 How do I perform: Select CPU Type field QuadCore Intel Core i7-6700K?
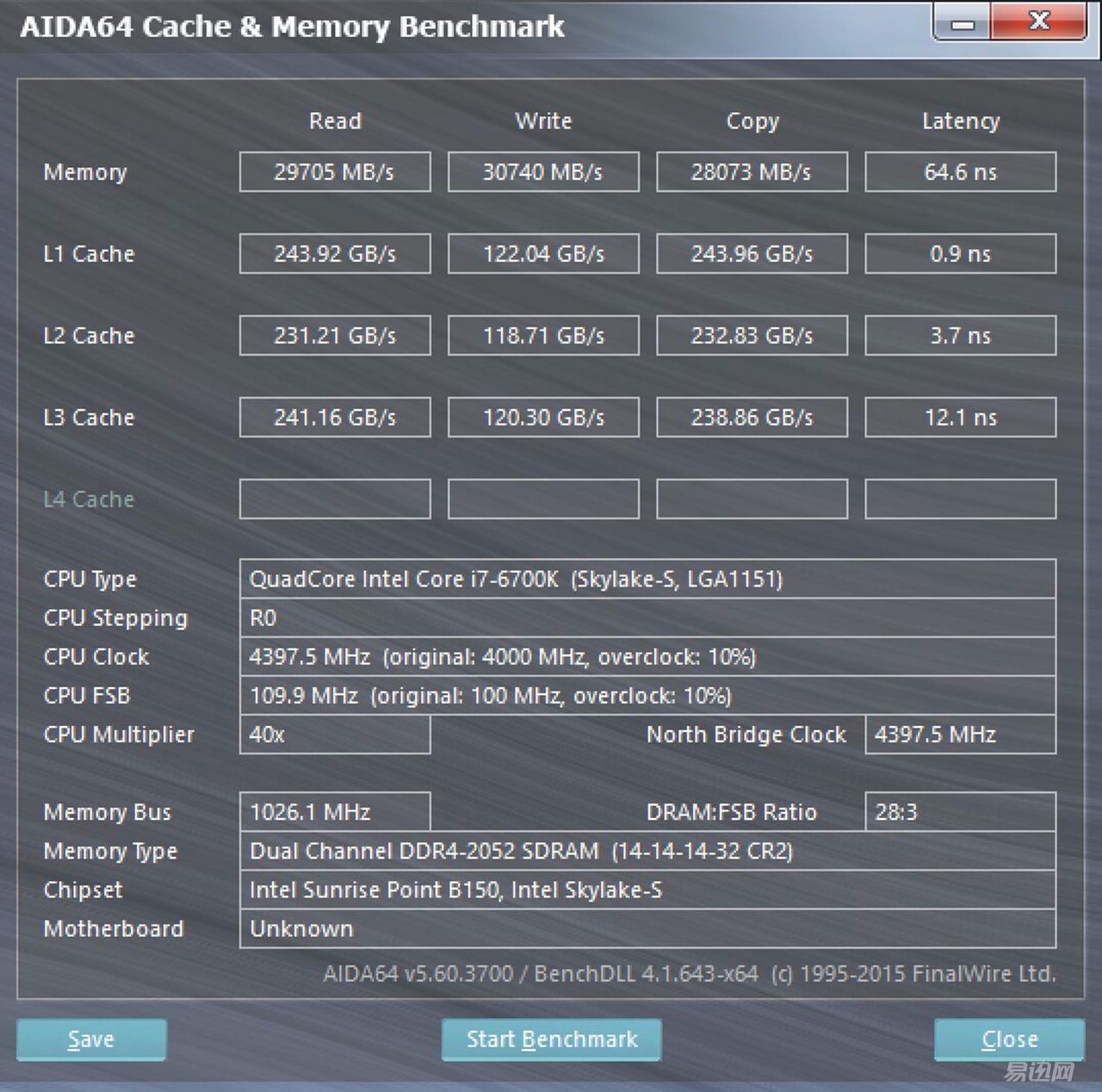tap(647, 579)
